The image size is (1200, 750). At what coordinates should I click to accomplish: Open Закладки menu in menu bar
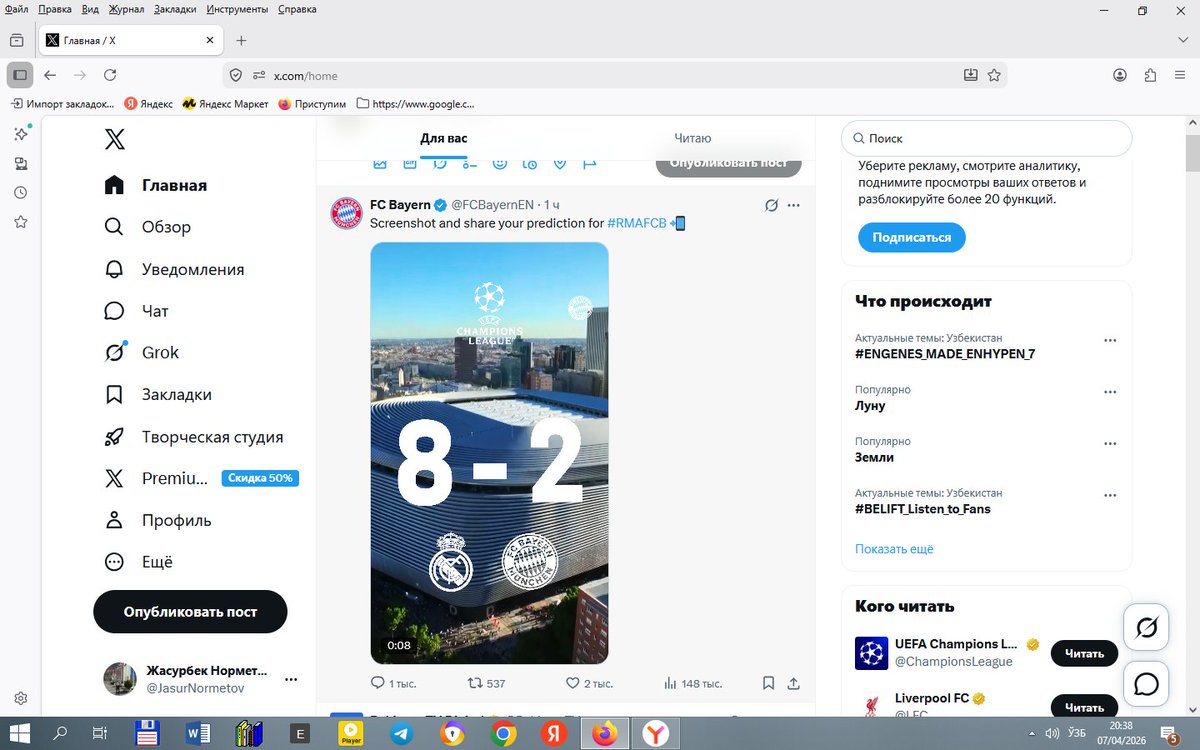[175, 9]
